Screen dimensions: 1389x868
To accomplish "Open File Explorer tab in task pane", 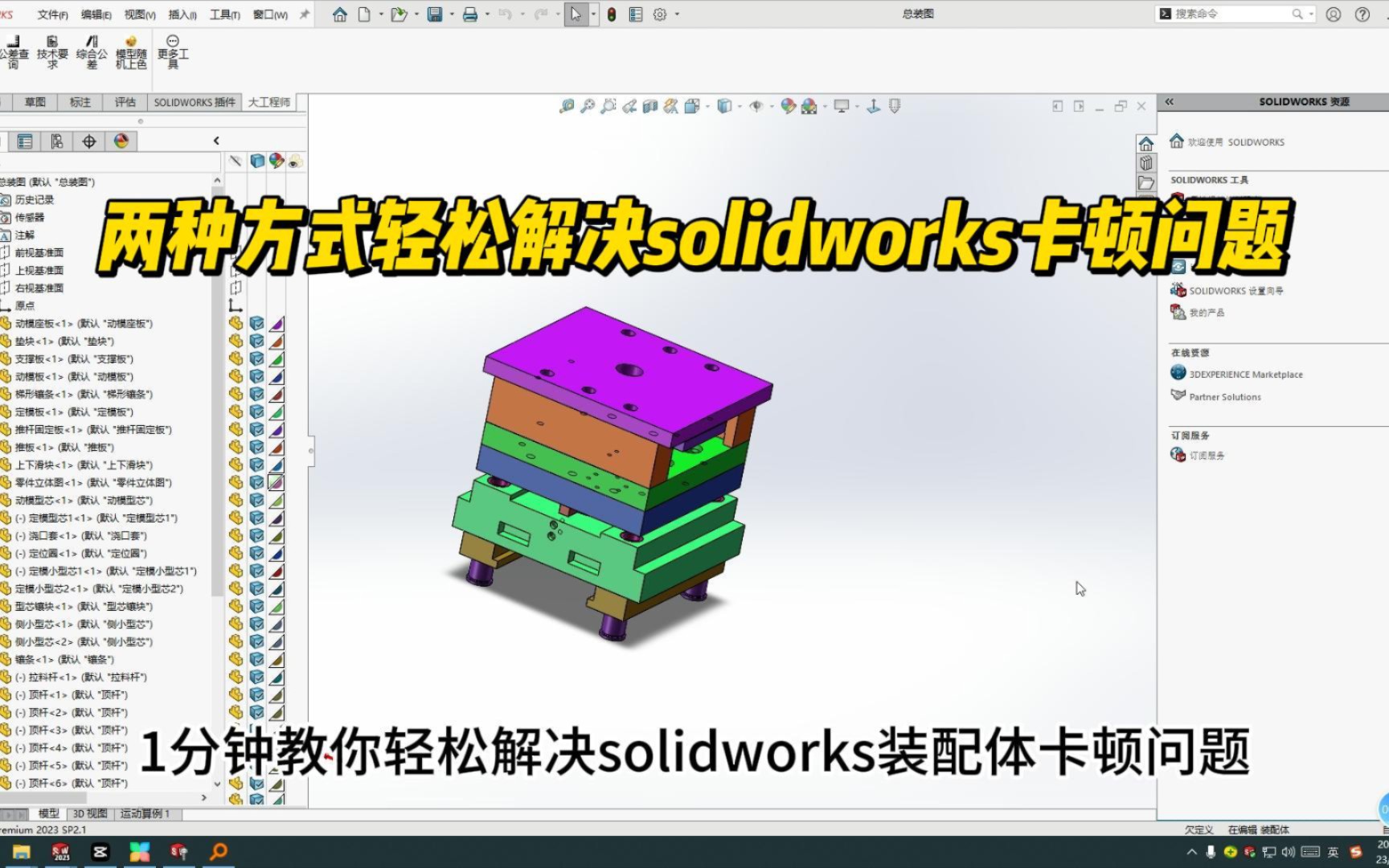I will click(x=1146, y=183).
